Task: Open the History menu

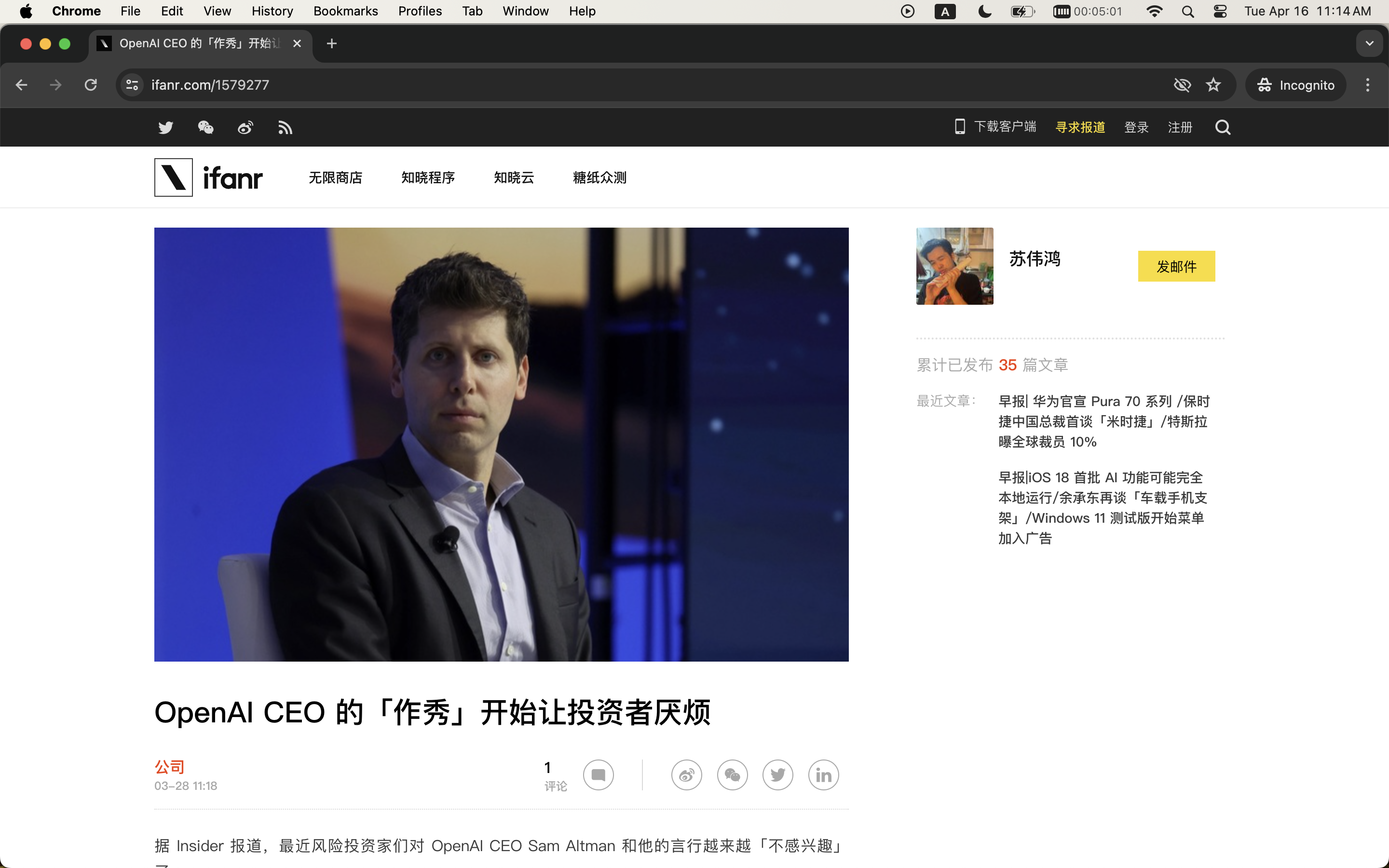Action: [x=272, y=11]
